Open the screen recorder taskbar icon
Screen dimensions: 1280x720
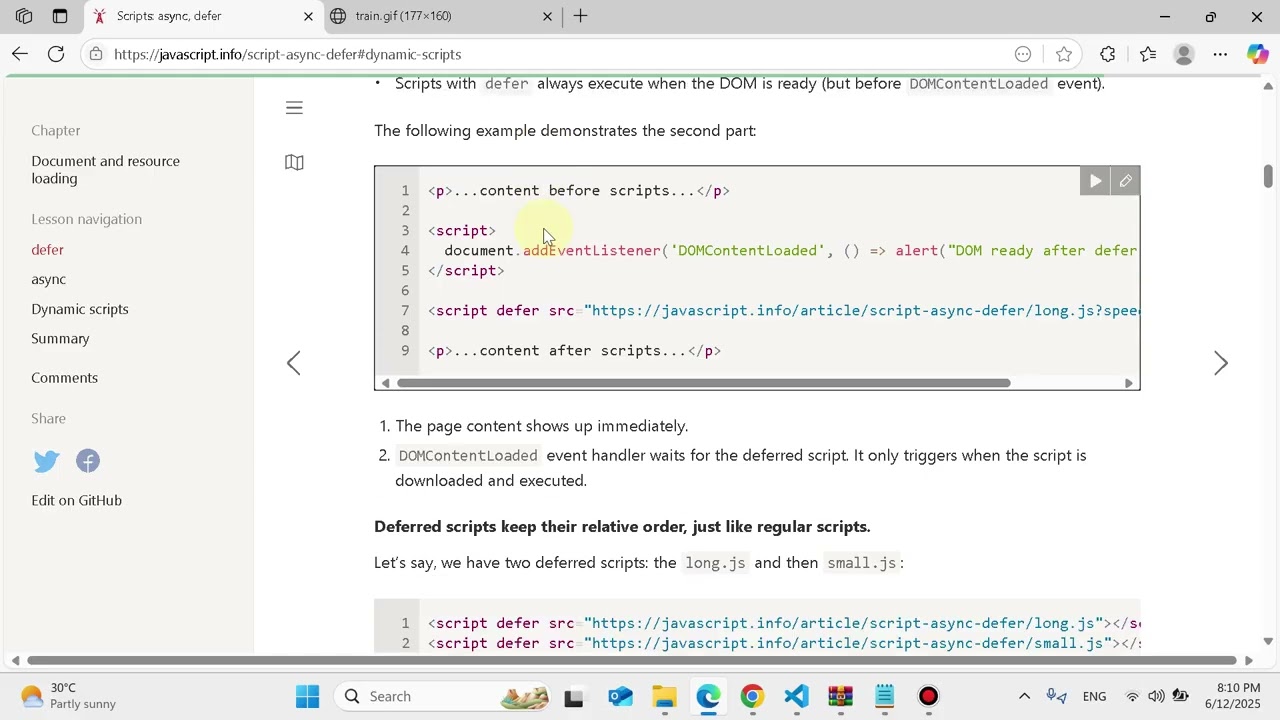coord(928,696)
